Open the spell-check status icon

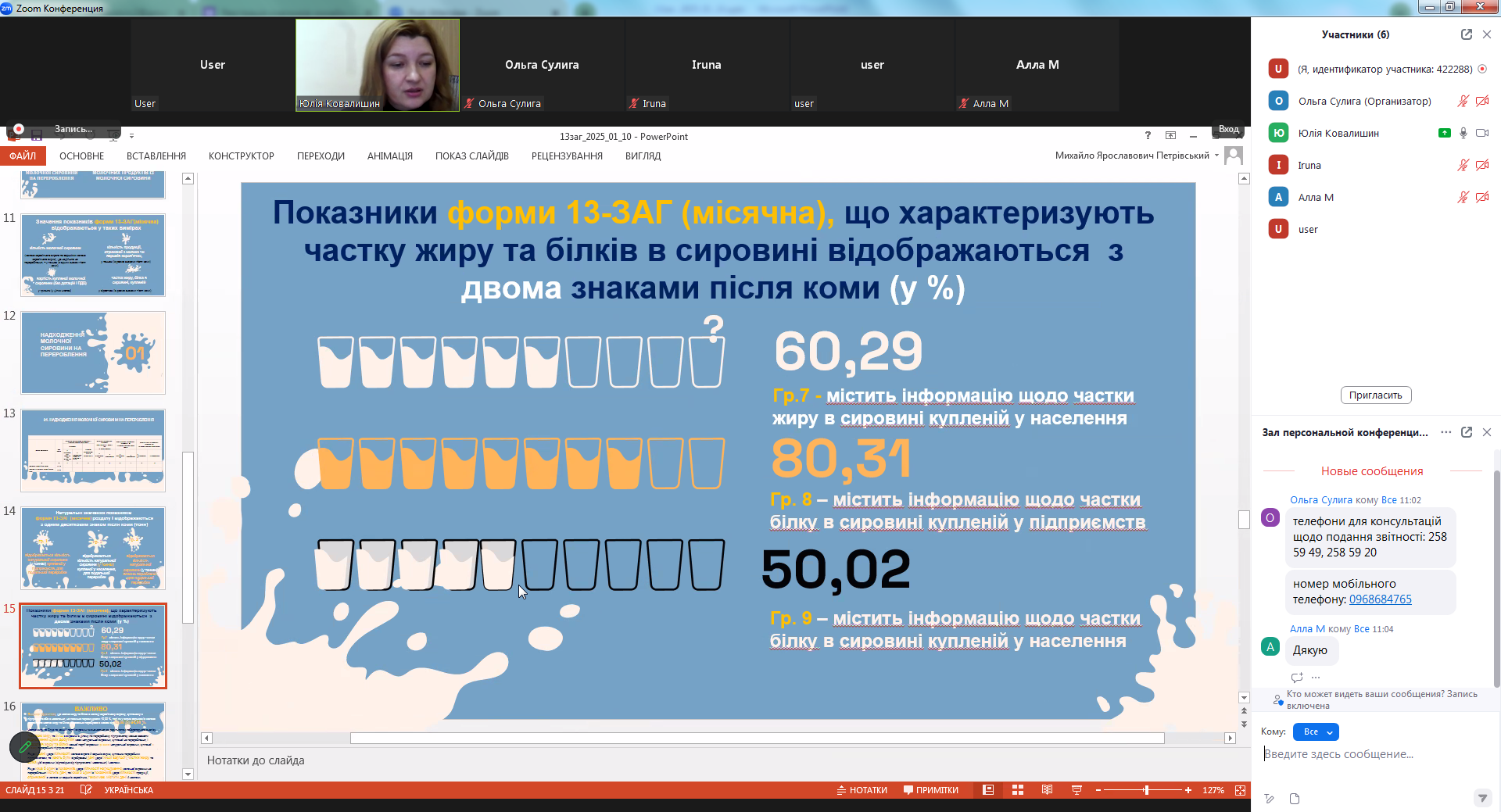pyautogui.click(x=86, y=790)
